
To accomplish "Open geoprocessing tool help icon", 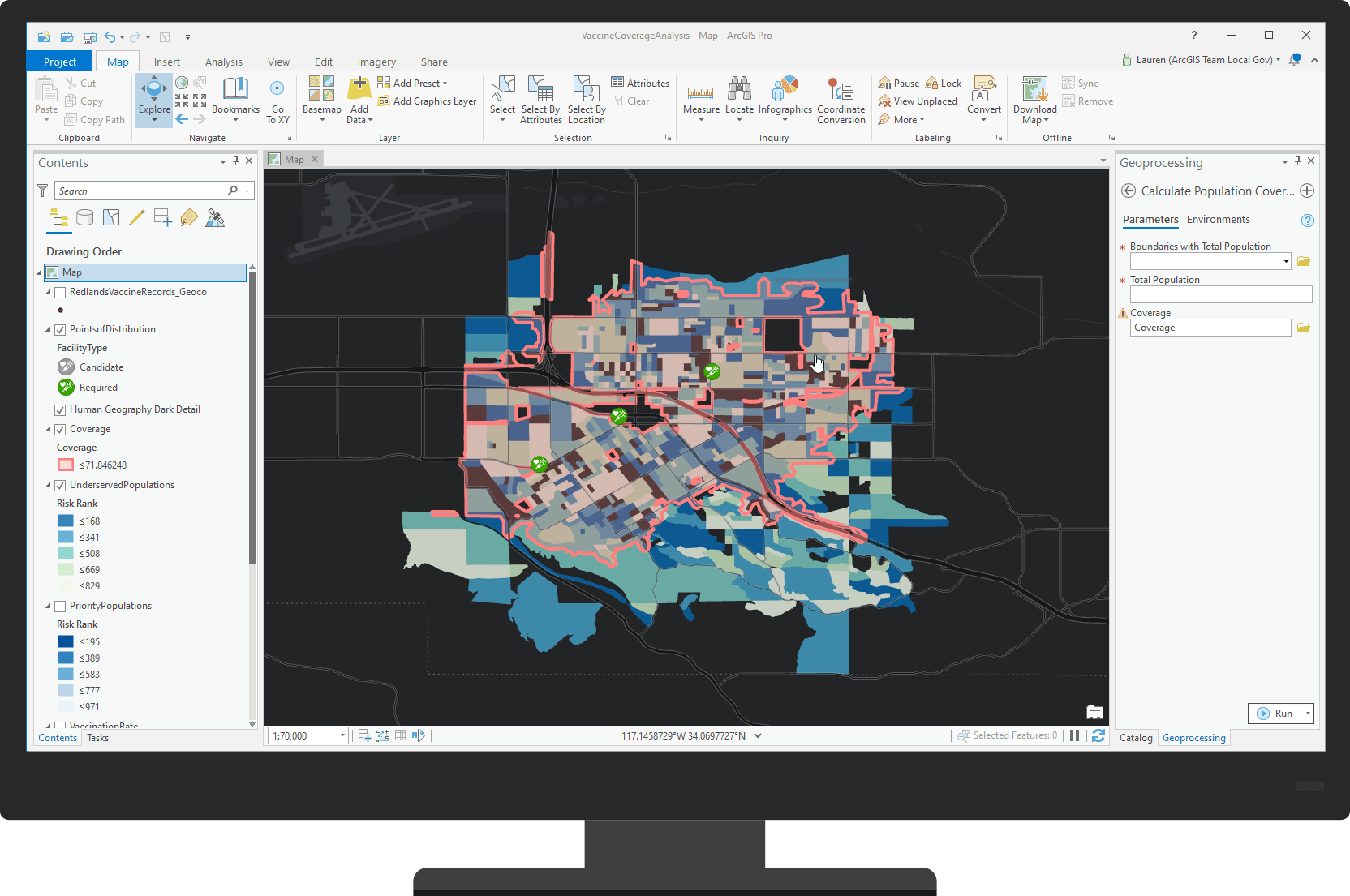I will click(x=1307, y=221).
